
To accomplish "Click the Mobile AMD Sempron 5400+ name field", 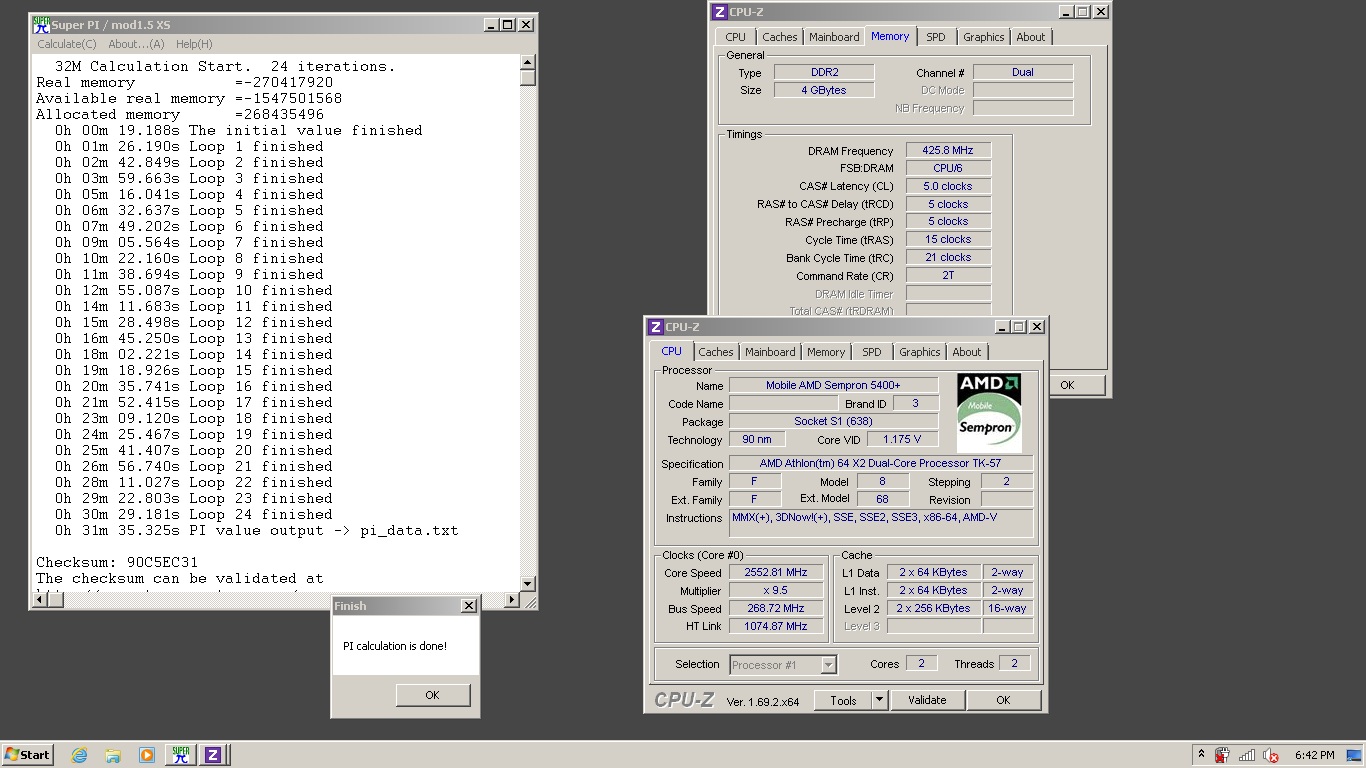I will pos(833,385).
